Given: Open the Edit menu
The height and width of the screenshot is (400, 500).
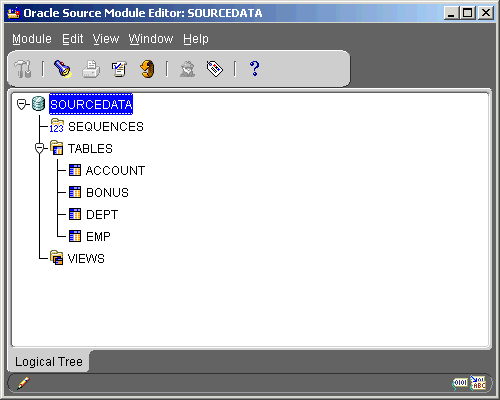Looking at the screenshot, I should (x=73, y=39).
